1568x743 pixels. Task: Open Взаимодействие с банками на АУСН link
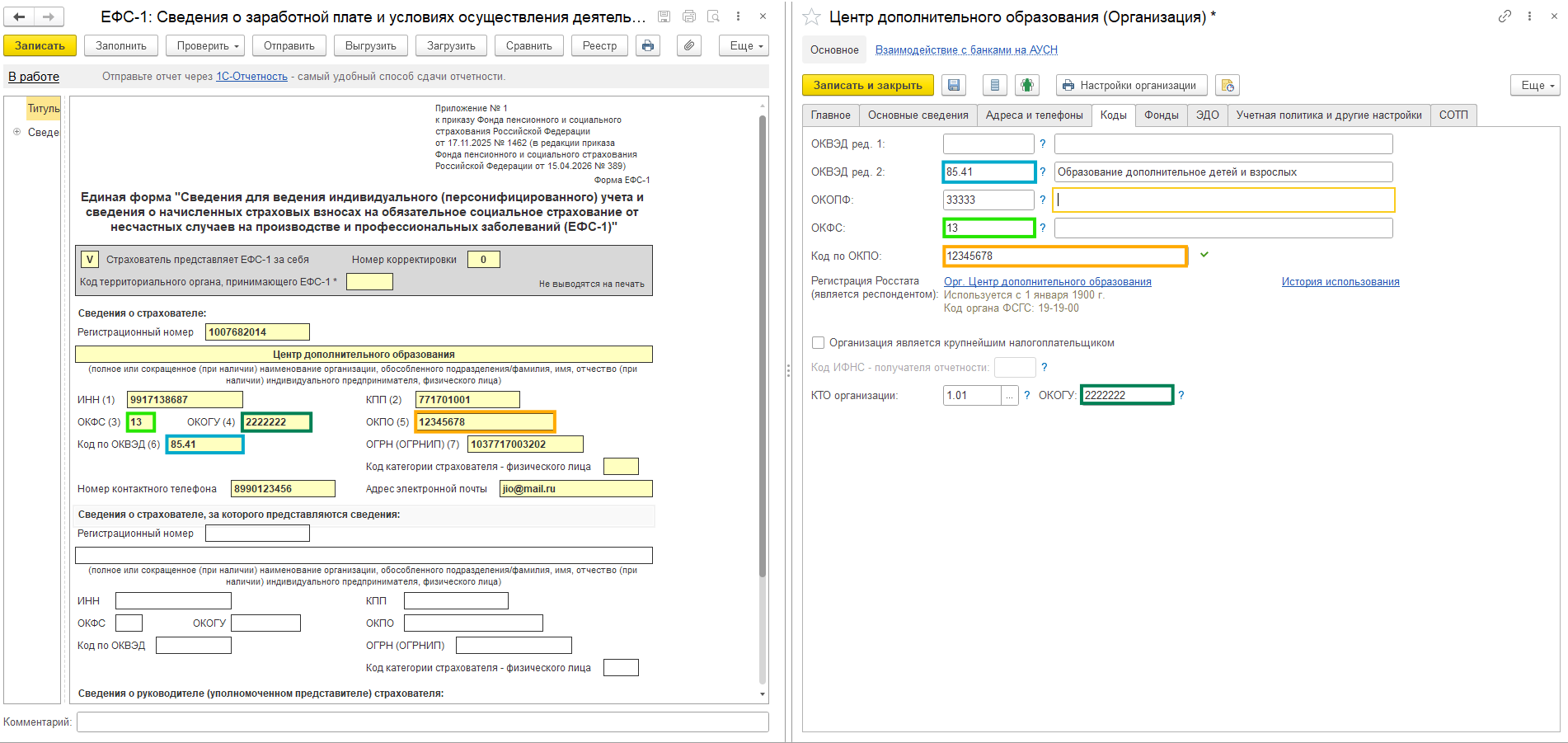(966, 49)
